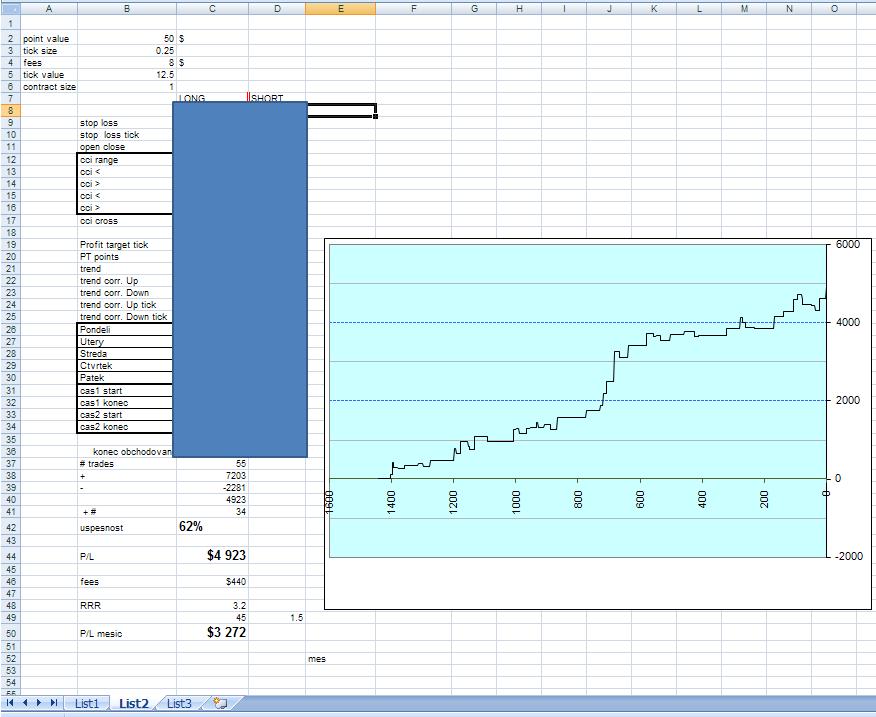The height and width of the screenshot is (717, 876).
Task: Click the 'Pondeli' cell
Action: coord(125,329)
